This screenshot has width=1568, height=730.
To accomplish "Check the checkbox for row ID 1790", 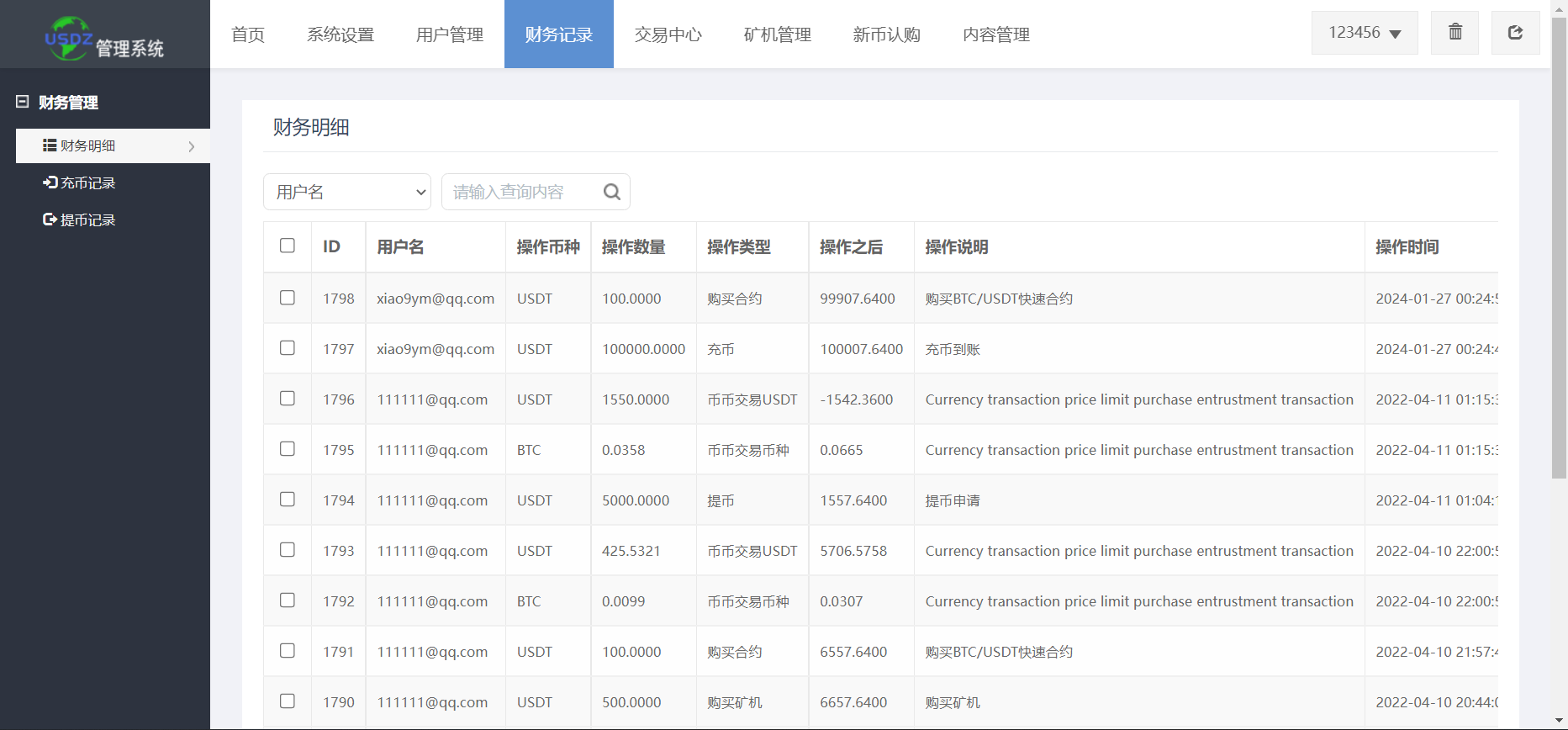I will 288,701.
